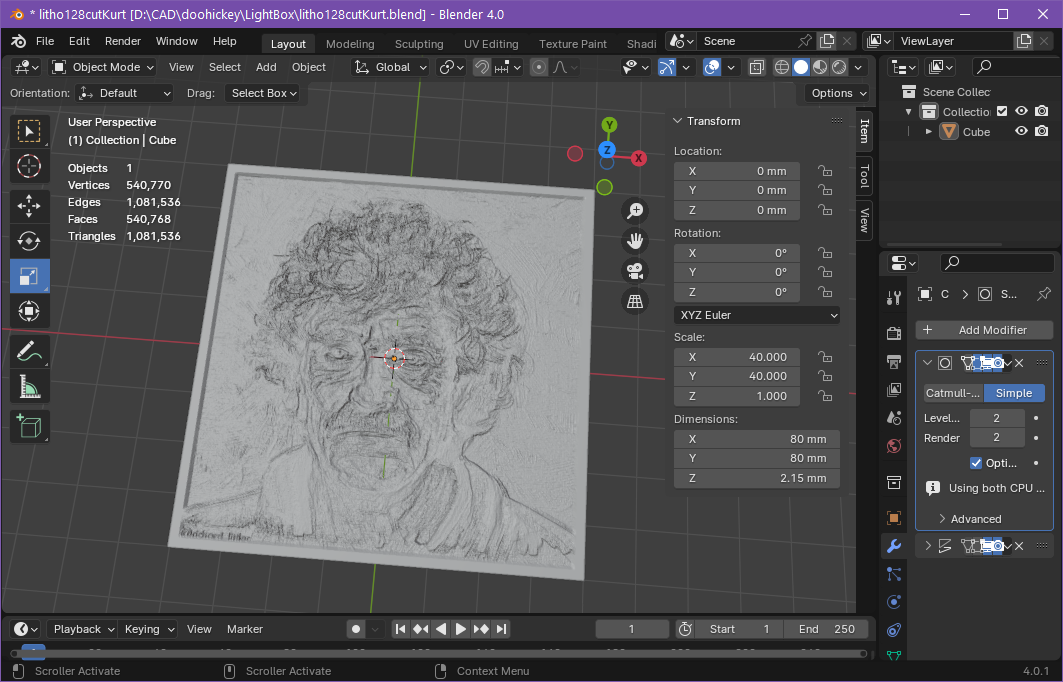Play the animation
Image resolution: width=1063 pixels, height=682 pixels.
point(460,629)
